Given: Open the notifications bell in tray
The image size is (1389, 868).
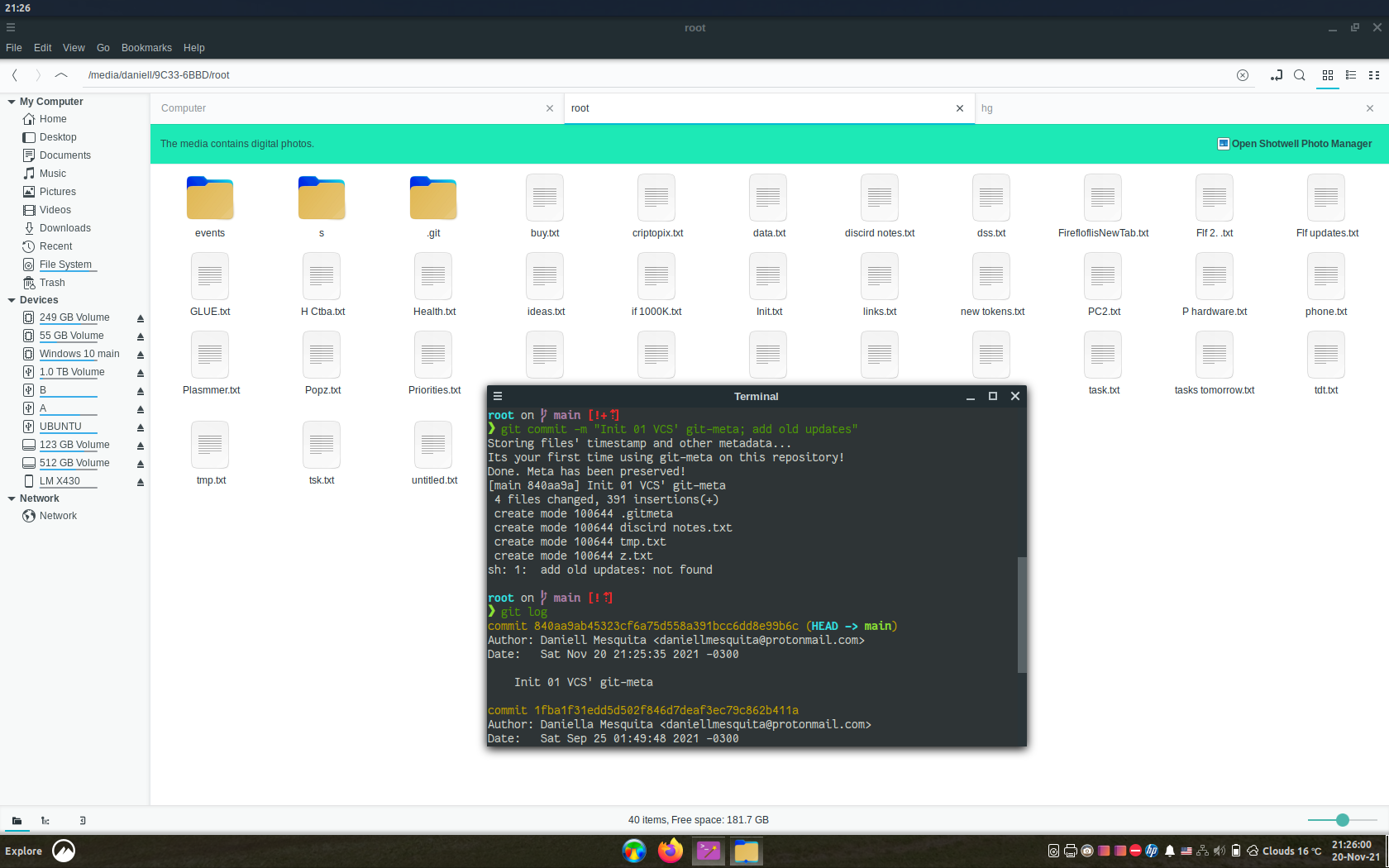Looking at the screenshot, I should tap(1170, 851).
